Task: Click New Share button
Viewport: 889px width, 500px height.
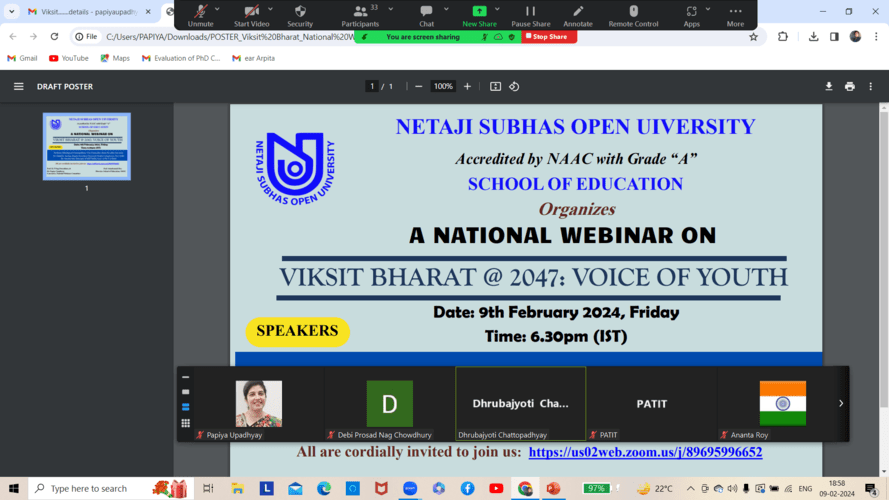Action: (479, 15)
